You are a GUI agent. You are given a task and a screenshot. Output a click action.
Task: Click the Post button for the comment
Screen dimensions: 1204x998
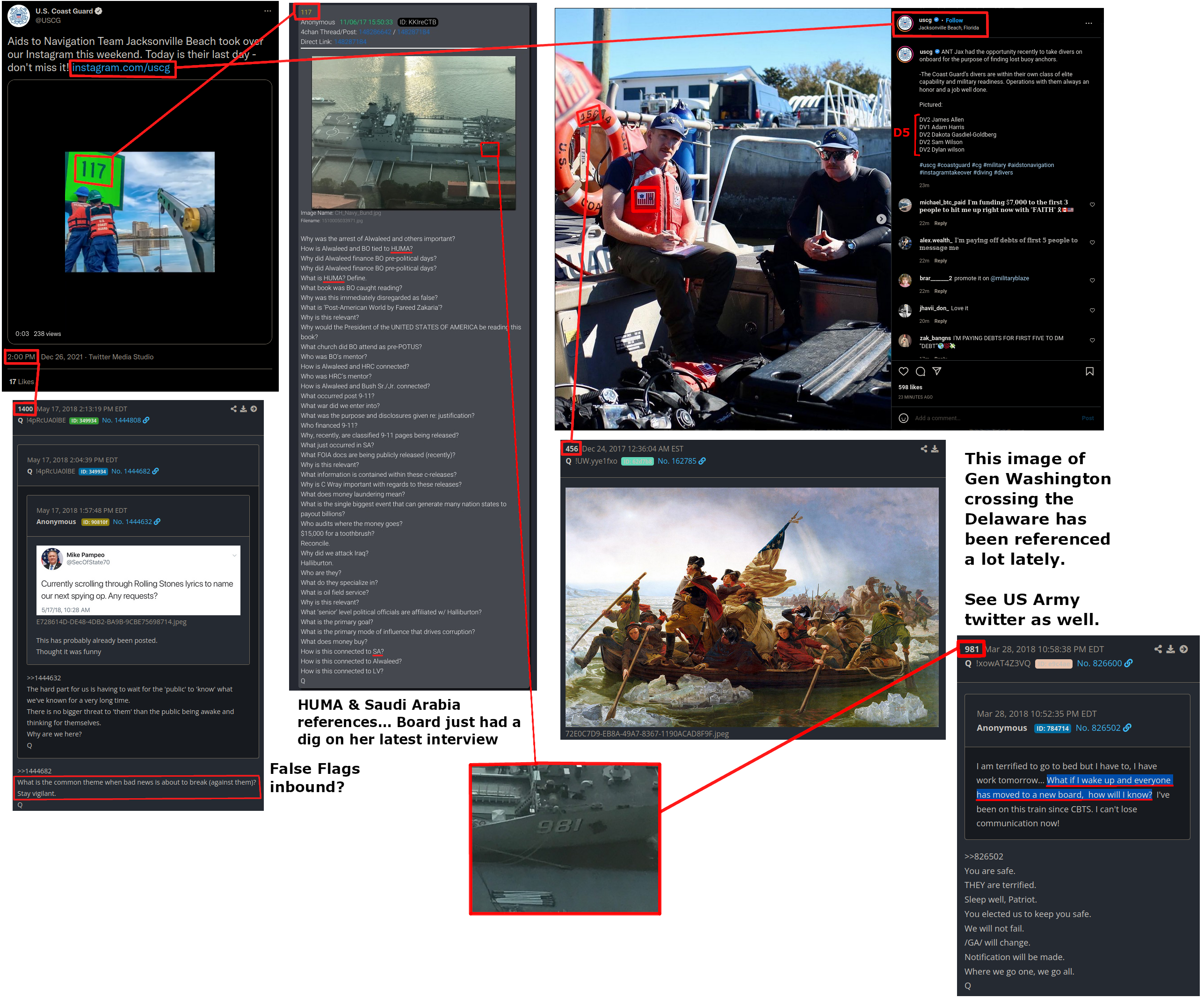[x=1088, y=418]
